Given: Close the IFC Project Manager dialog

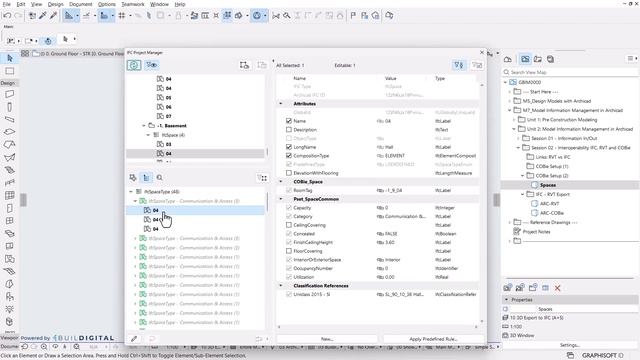Looking at the screenshot, I should click(x=482, y=53).
